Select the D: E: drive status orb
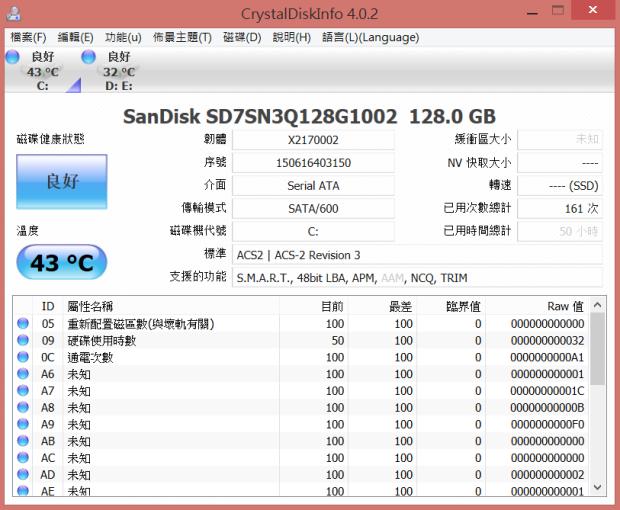 [88, 57]
